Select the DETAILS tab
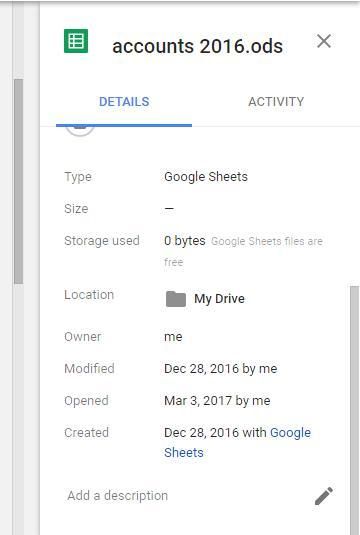Image resolution: width=360 pixels, height=535 pixels. (x=124, y=102)
